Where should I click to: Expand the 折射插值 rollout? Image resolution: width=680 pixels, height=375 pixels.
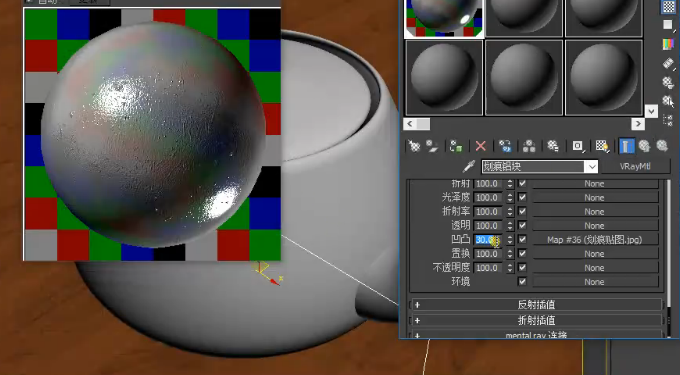tap(536, 320)
